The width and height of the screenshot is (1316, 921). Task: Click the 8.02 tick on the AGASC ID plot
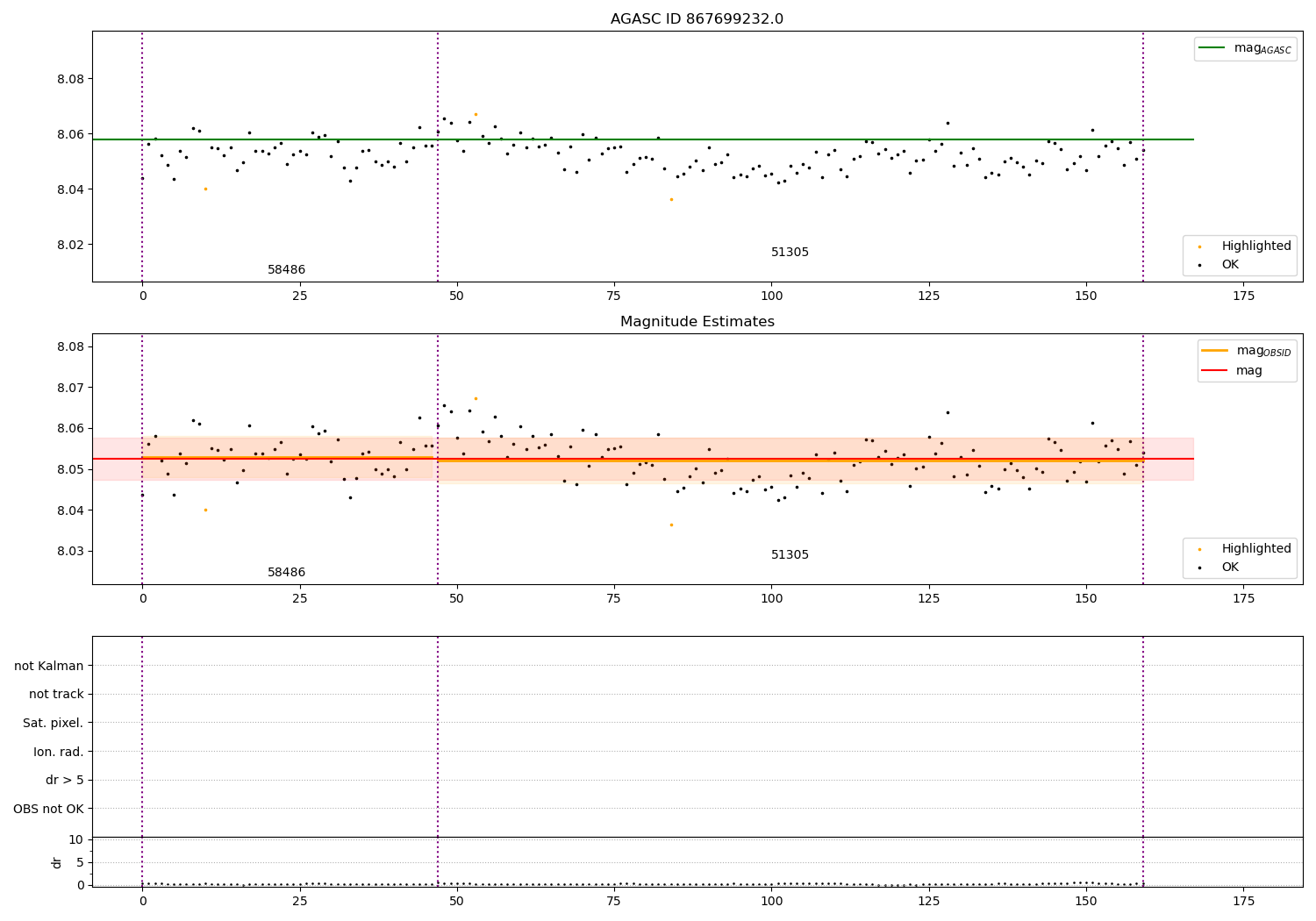pyautogui.click(x=68, y=245)
